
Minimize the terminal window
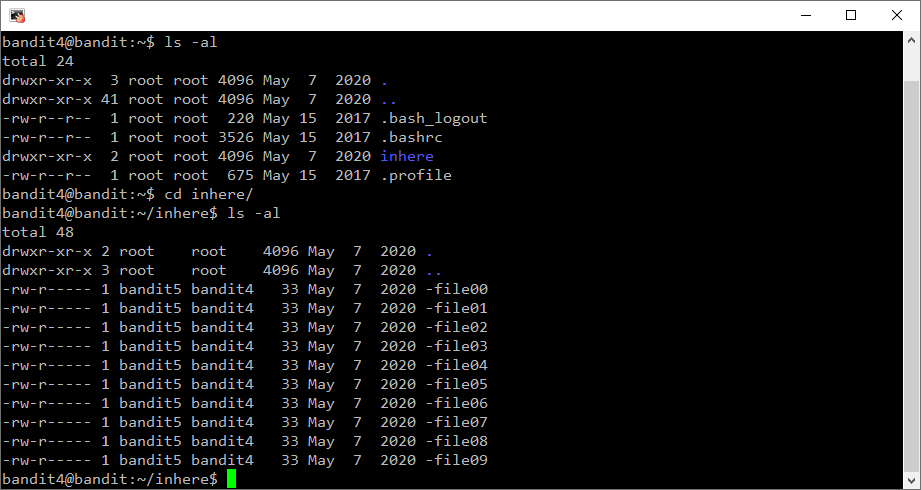pyautogui.click(x=806, y=15)
